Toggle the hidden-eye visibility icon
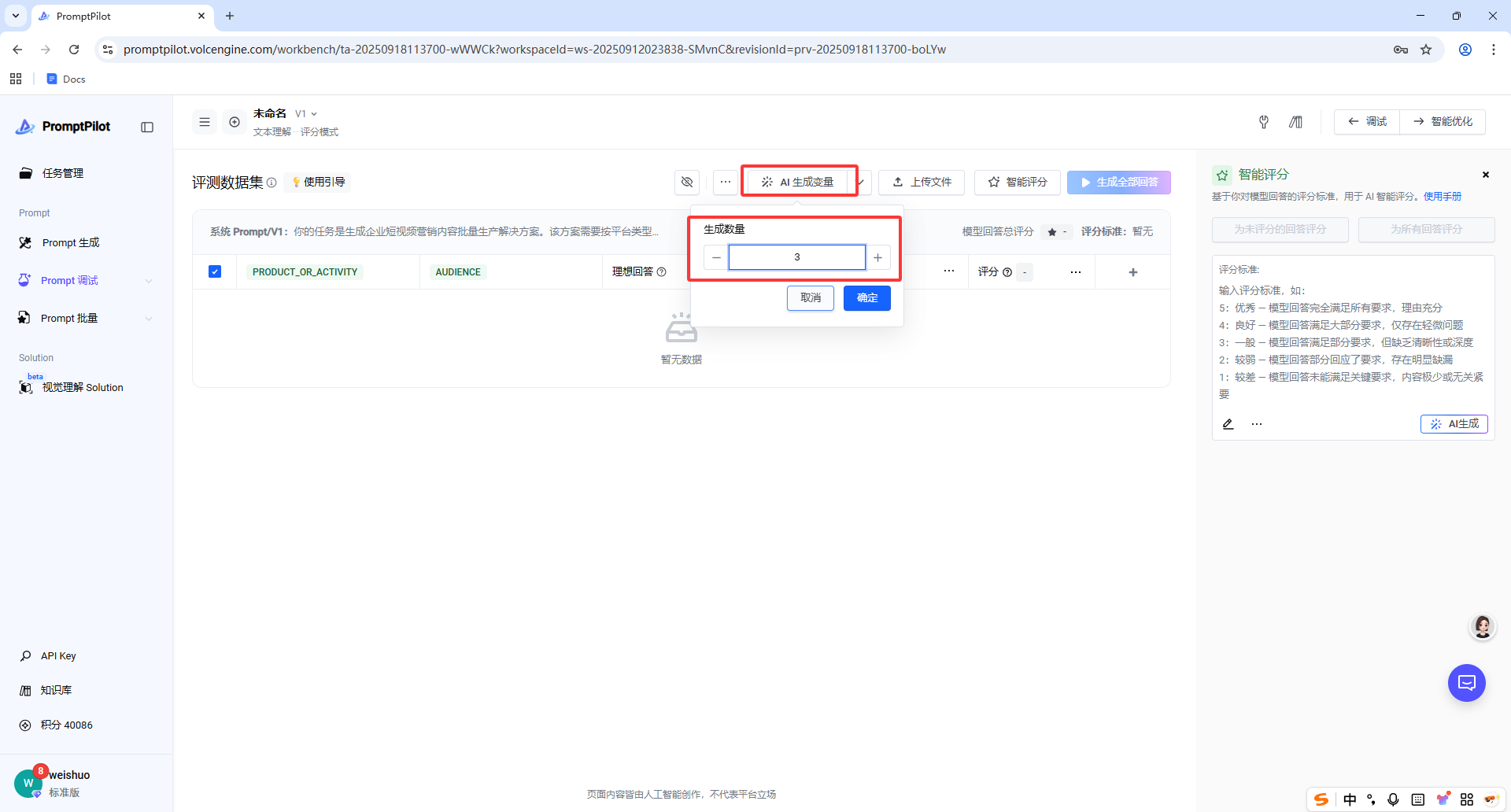 click(687, 182)
